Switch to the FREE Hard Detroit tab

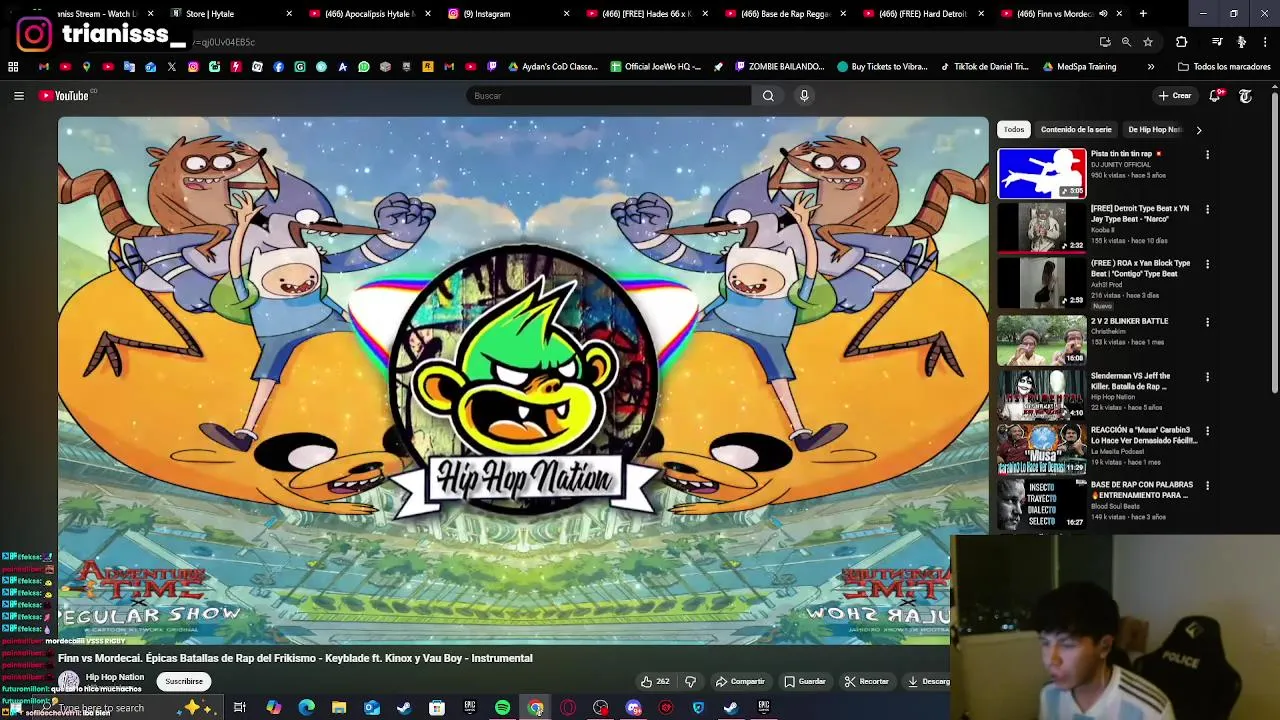925,14
